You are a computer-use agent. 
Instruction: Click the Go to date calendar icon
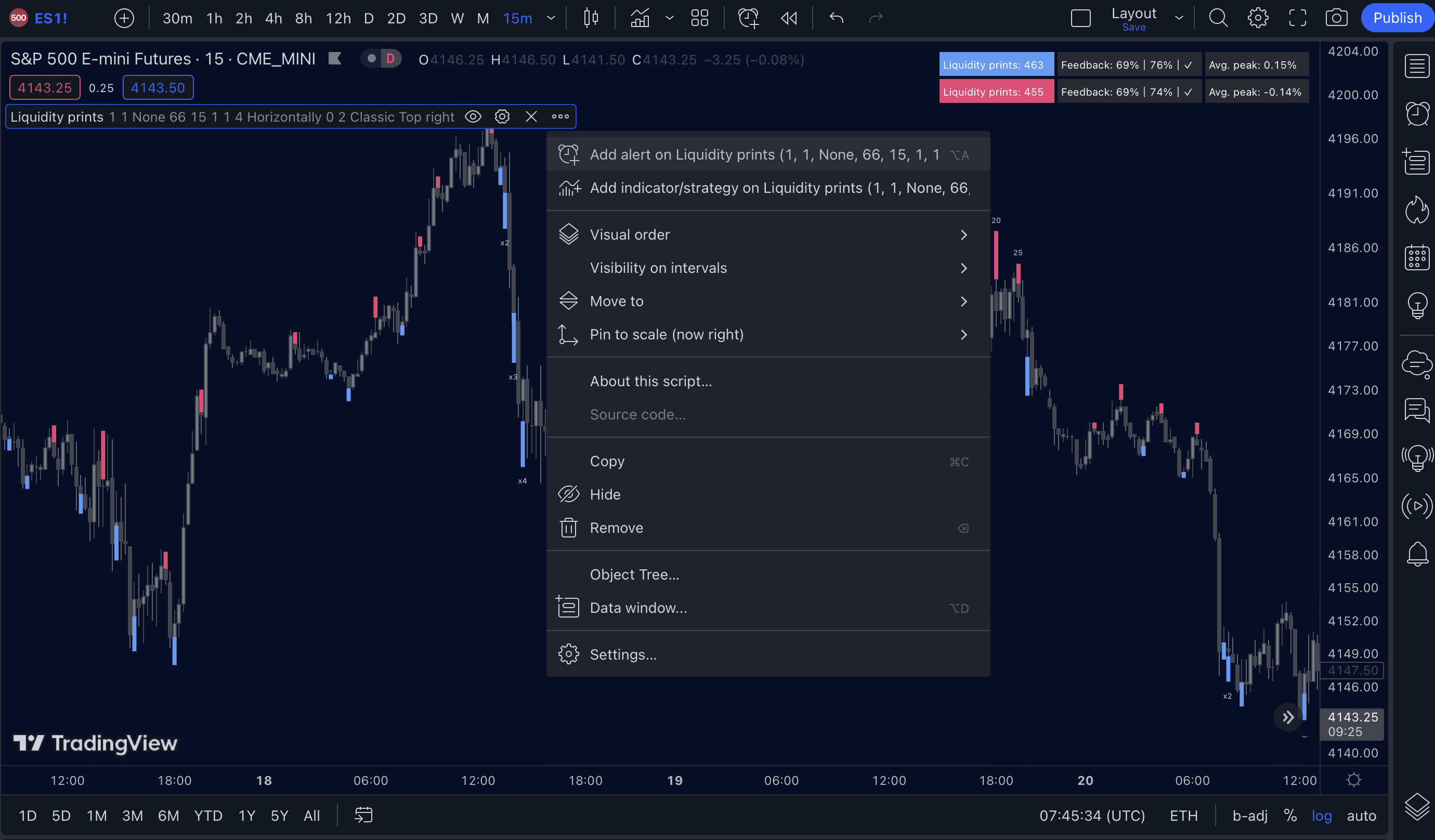tap(363, 815)
